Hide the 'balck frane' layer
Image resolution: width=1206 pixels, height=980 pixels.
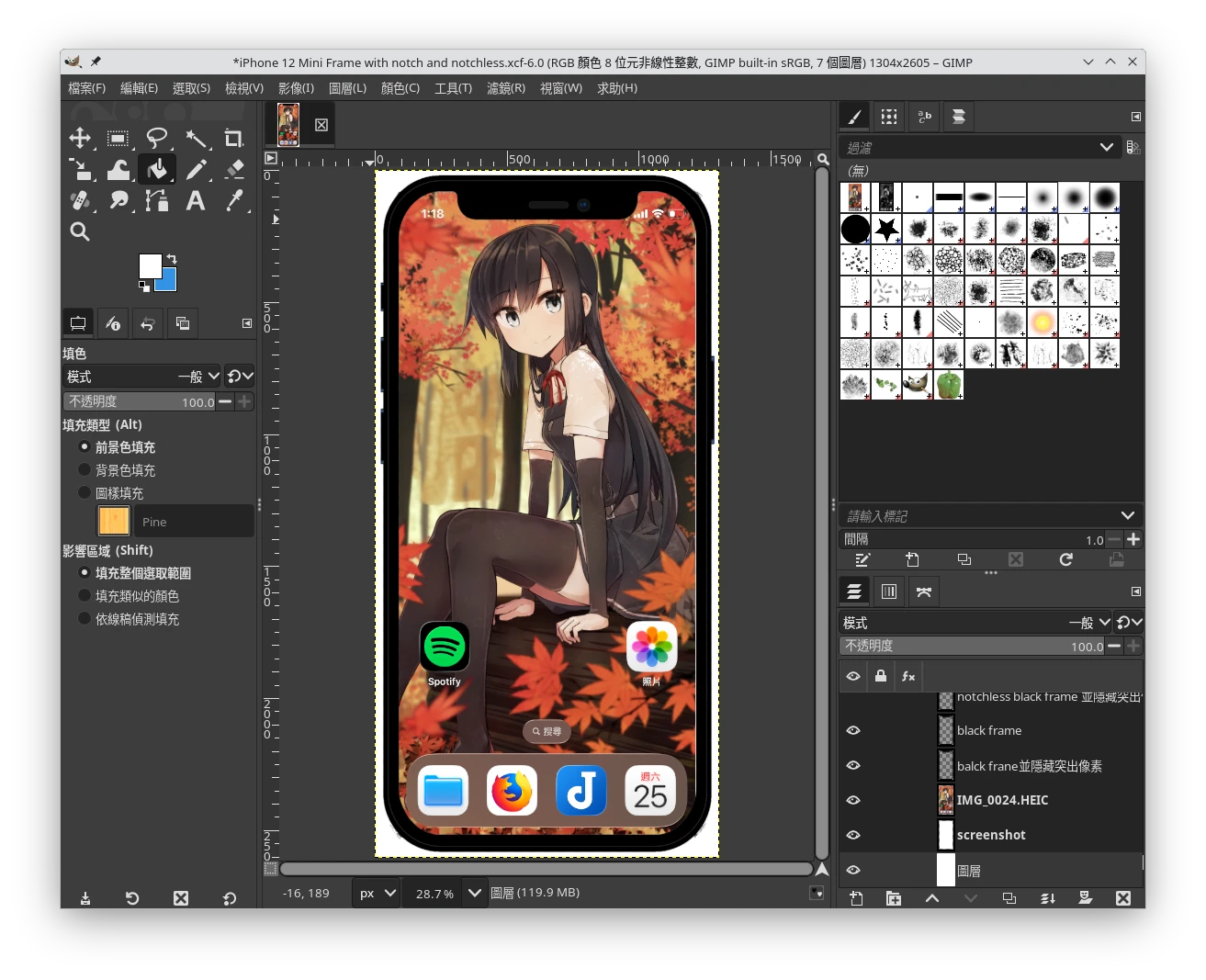(853, 765)
